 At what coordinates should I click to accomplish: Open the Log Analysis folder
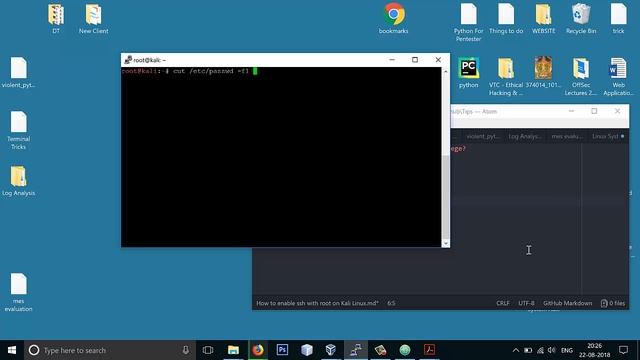point(18,181)
